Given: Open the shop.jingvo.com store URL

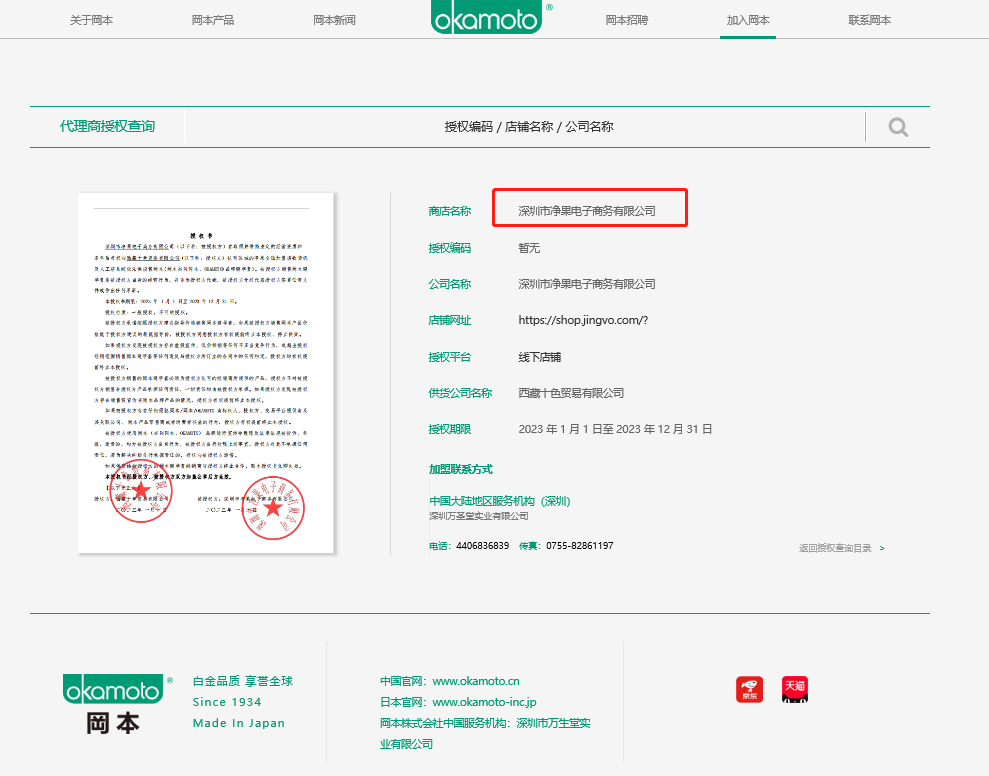Looking at the screenshot, I should pyautogui.click(x=583, y=321).
